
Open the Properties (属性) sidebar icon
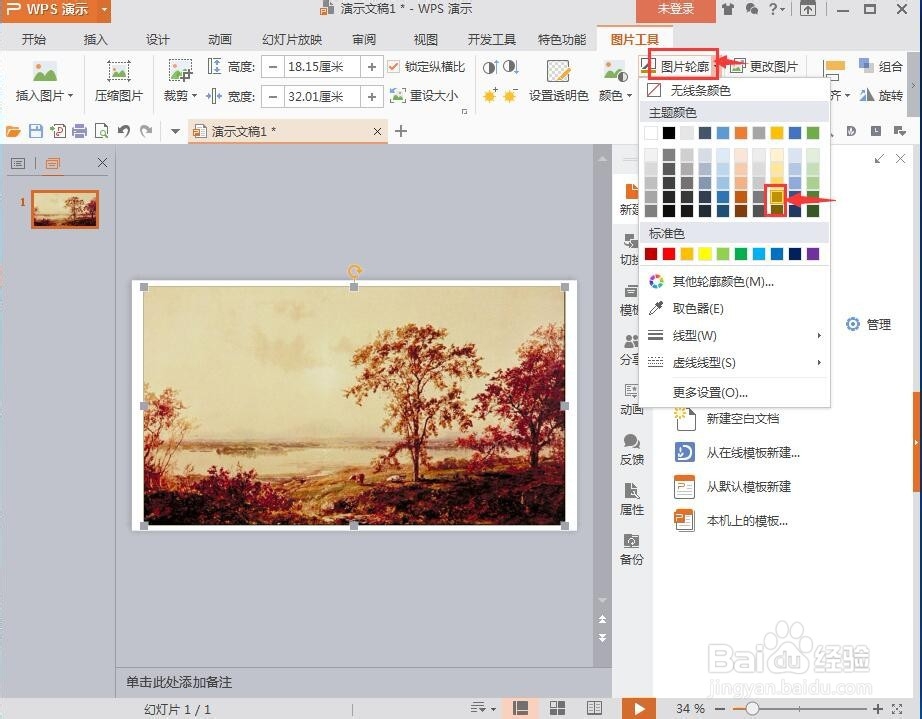[x=632, y=491]
